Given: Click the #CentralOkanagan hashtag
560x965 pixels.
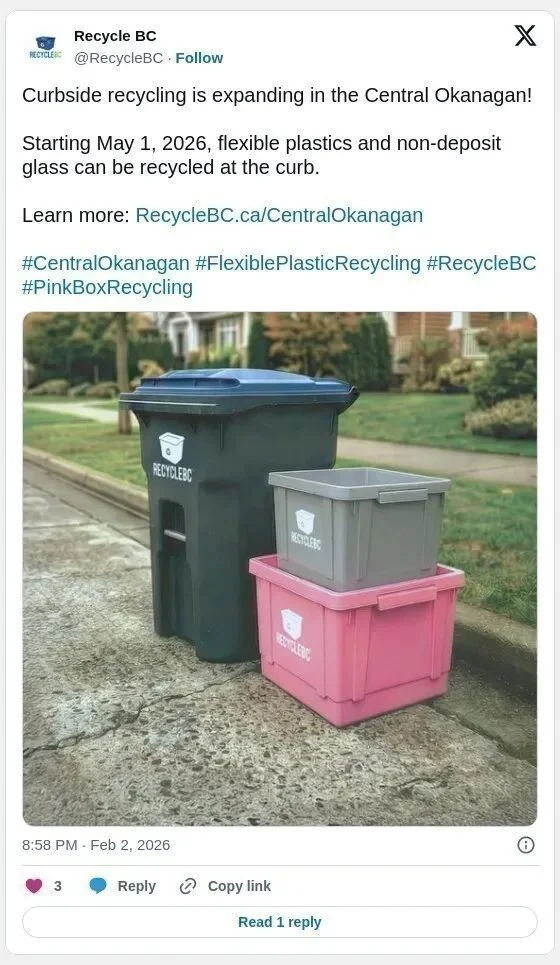Looking at the screenshot, I should 106,263.
